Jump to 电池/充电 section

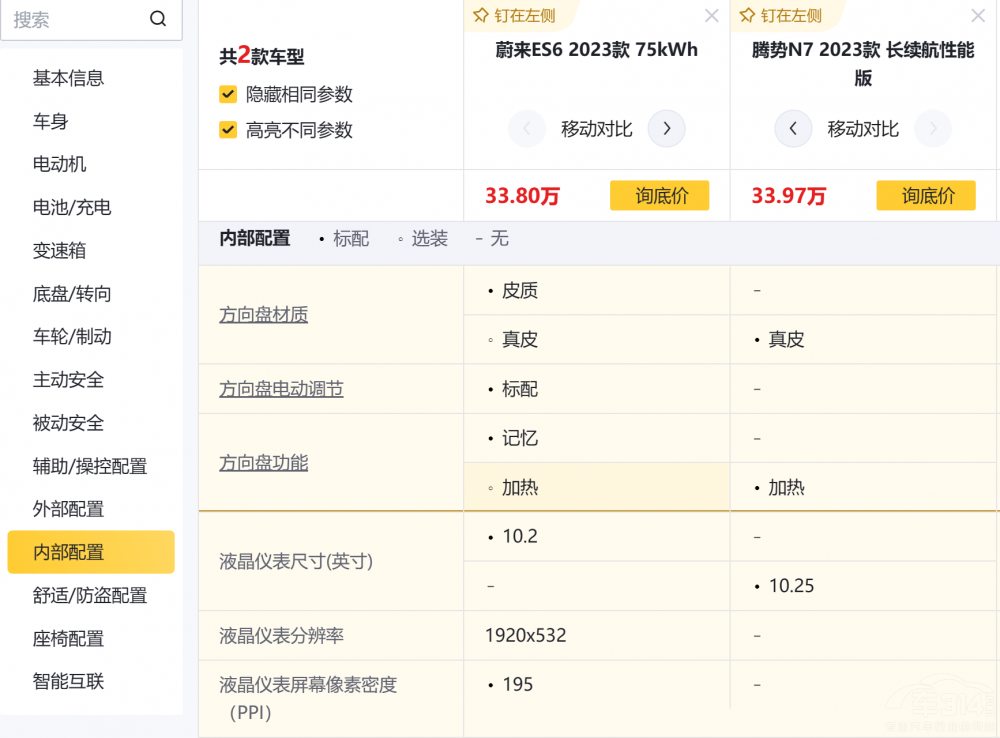(72, 207)
